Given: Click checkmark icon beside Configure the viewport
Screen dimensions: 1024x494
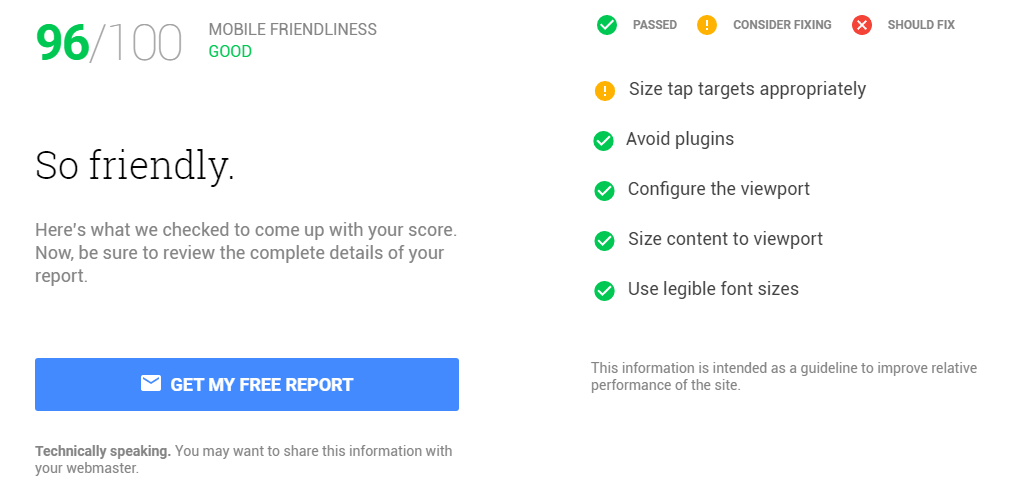Looking at the screenshot, I should click(604, 191).
